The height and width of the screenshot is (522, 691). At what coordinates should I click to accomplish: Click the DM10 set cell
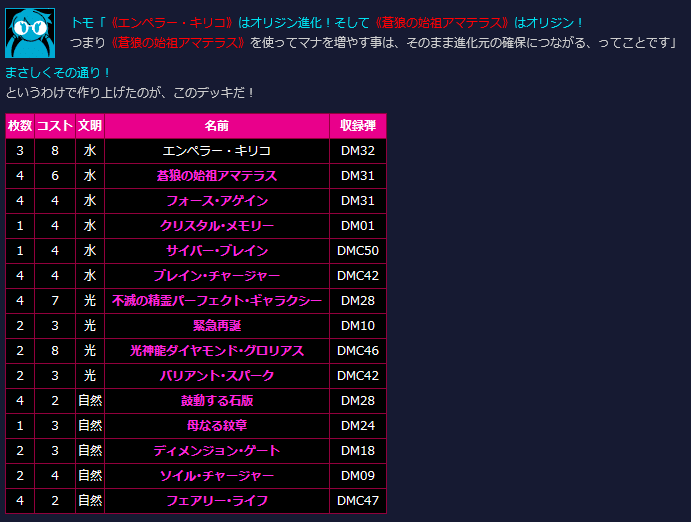(x=358, y=326)
